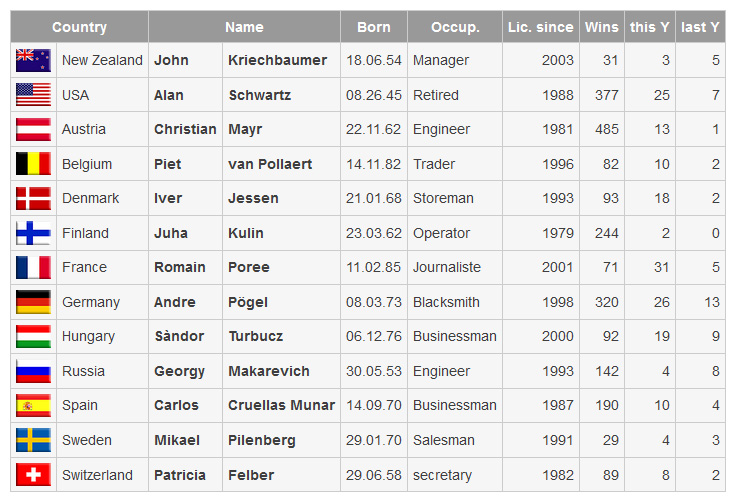Viewport: 736px width, 502px height.
Task: Click the Germany flag icon
Action: click(x=33, y=302)
